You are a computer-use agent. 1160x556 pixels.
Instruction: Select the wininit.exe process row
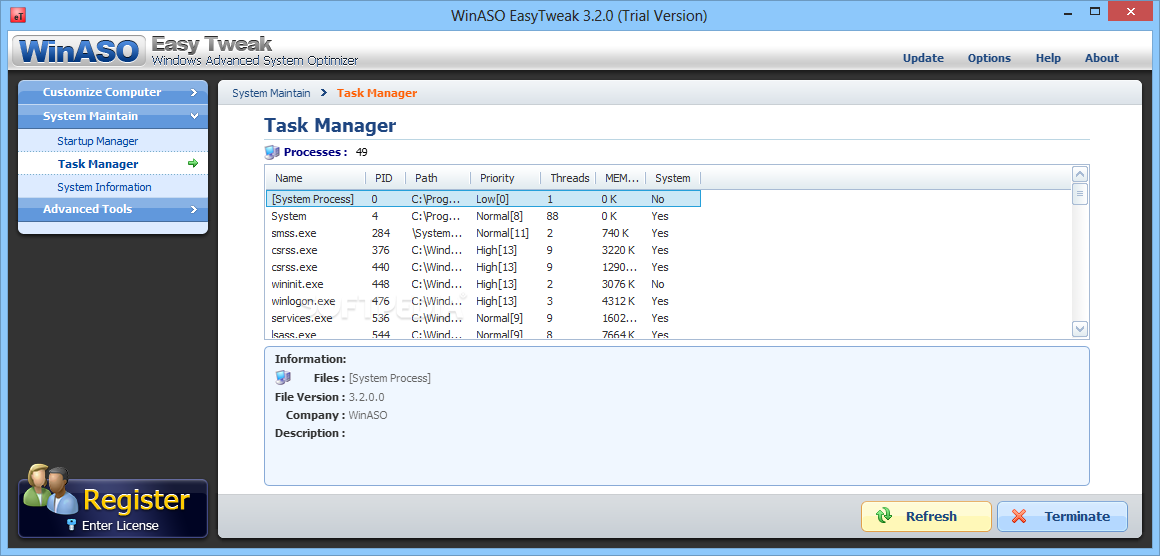(483, 284)
